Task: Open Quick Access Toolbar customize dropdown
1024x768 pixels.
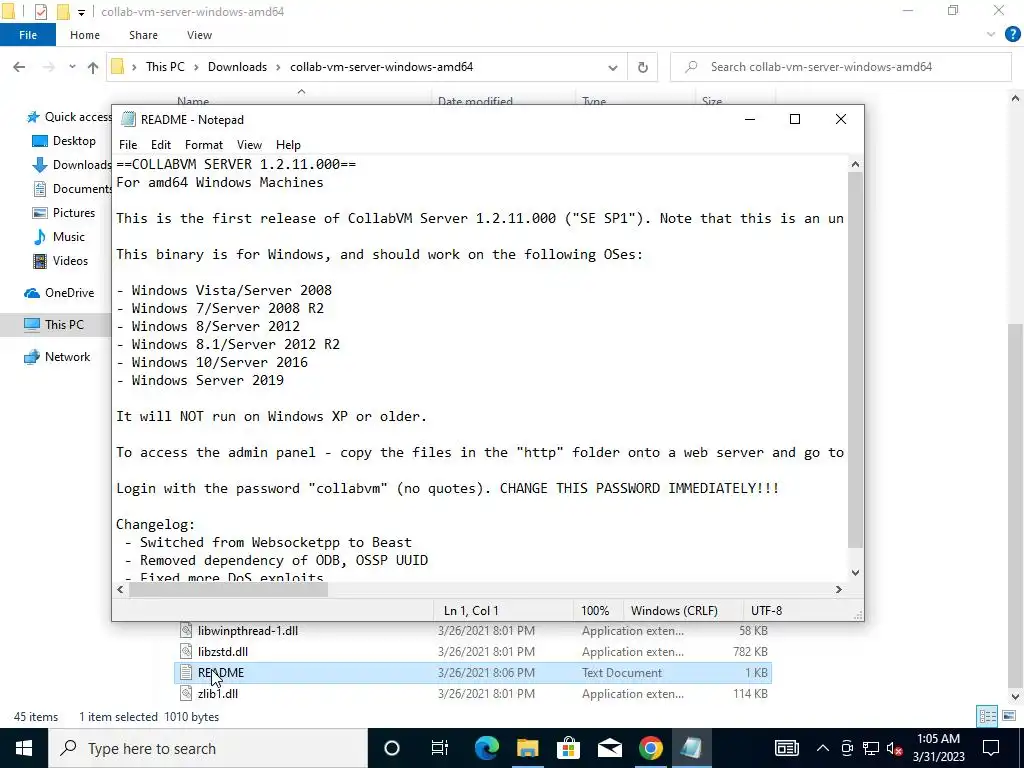Action: point(81,12)
